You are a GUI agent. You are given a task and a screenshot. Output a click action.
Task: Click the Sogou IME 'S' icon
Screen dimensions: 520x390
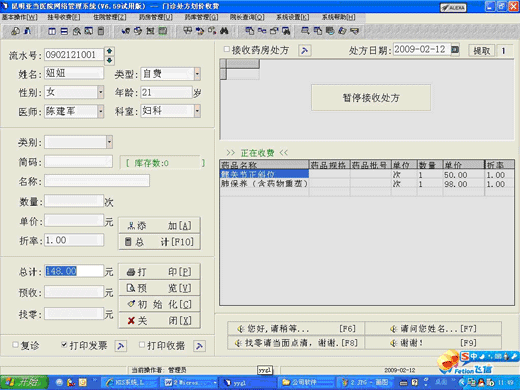465,356
